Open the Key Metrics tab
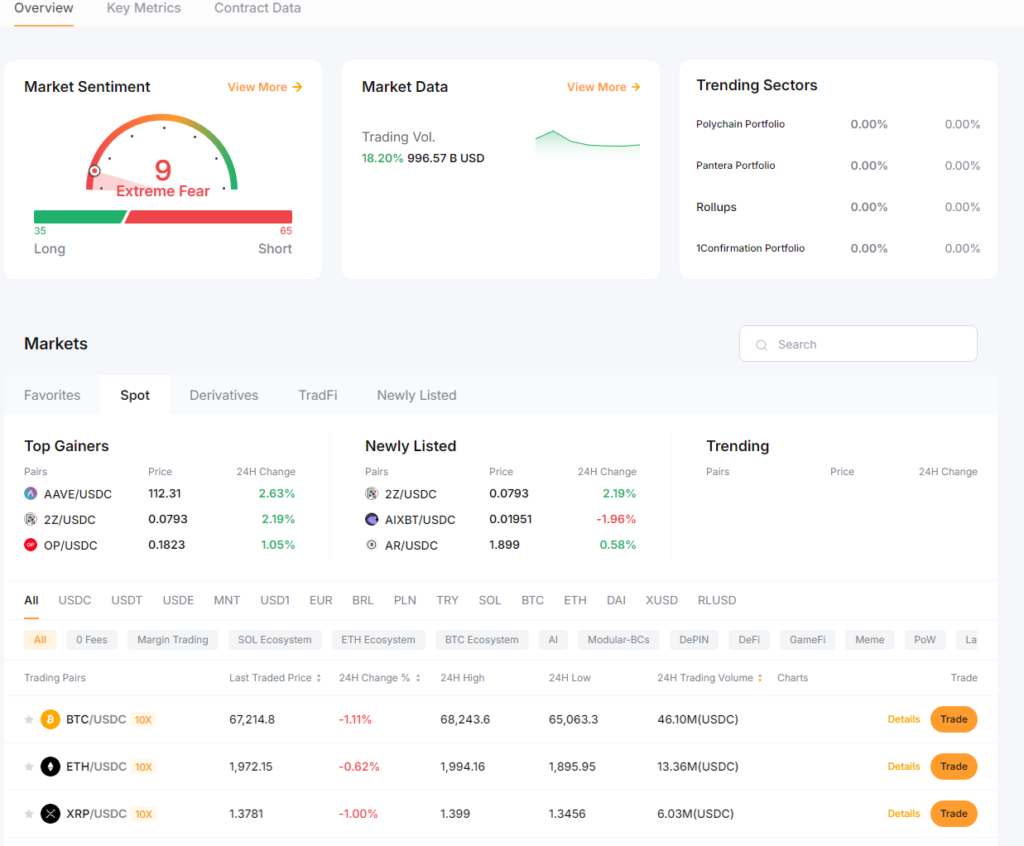 point(144,8)
